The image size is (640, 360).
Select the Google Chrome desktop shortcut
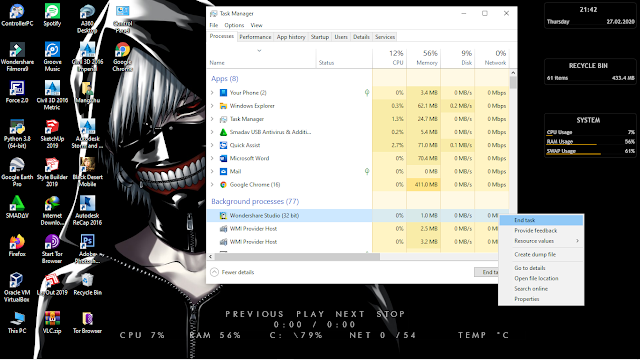pyautogui.click(x=122, y=57)
